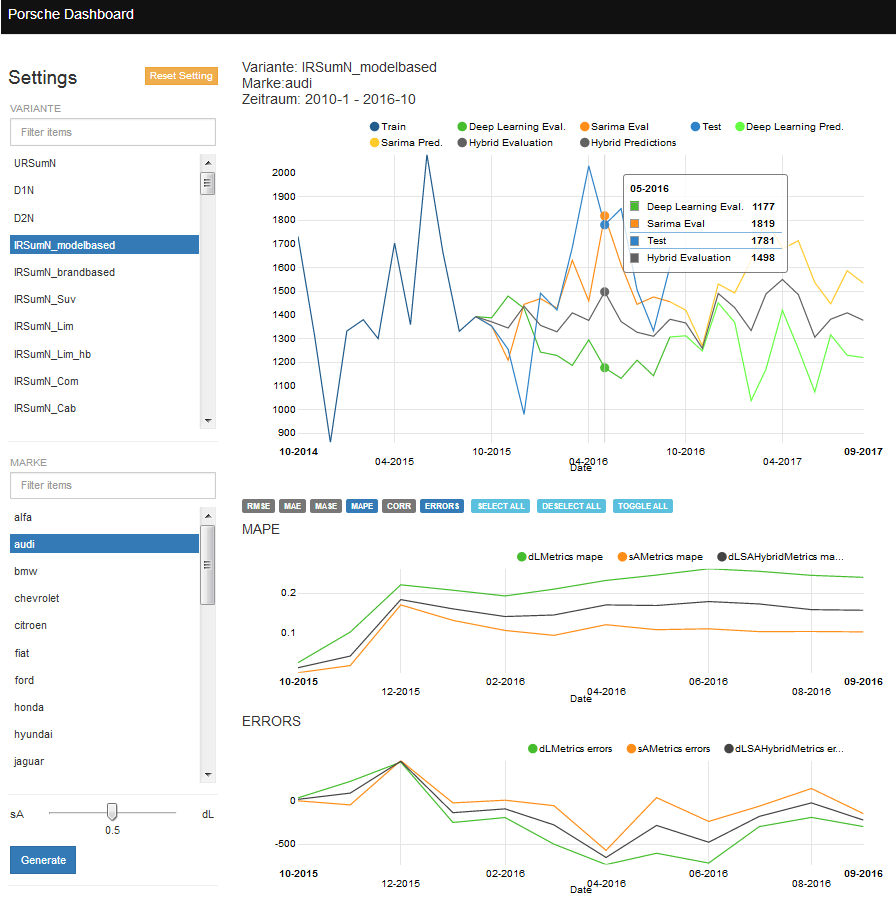Select IRSumN_Com variant
The height and width of the screenshot is (909, 896).
coord(104,381)
